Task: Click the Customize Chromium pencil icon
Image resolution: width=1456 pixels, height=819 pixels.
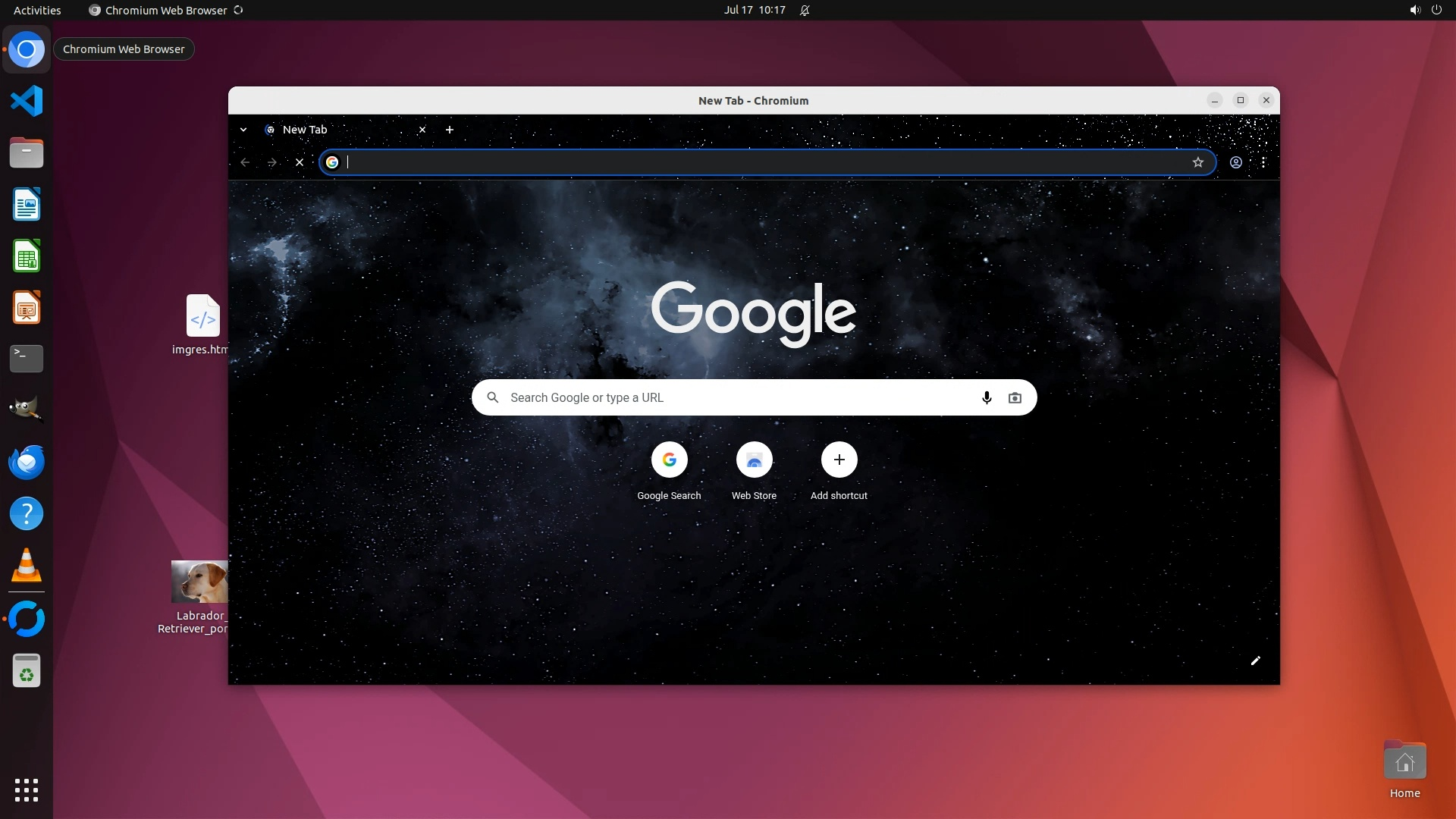Action: pyautogui.click(x=1255, y=661)
